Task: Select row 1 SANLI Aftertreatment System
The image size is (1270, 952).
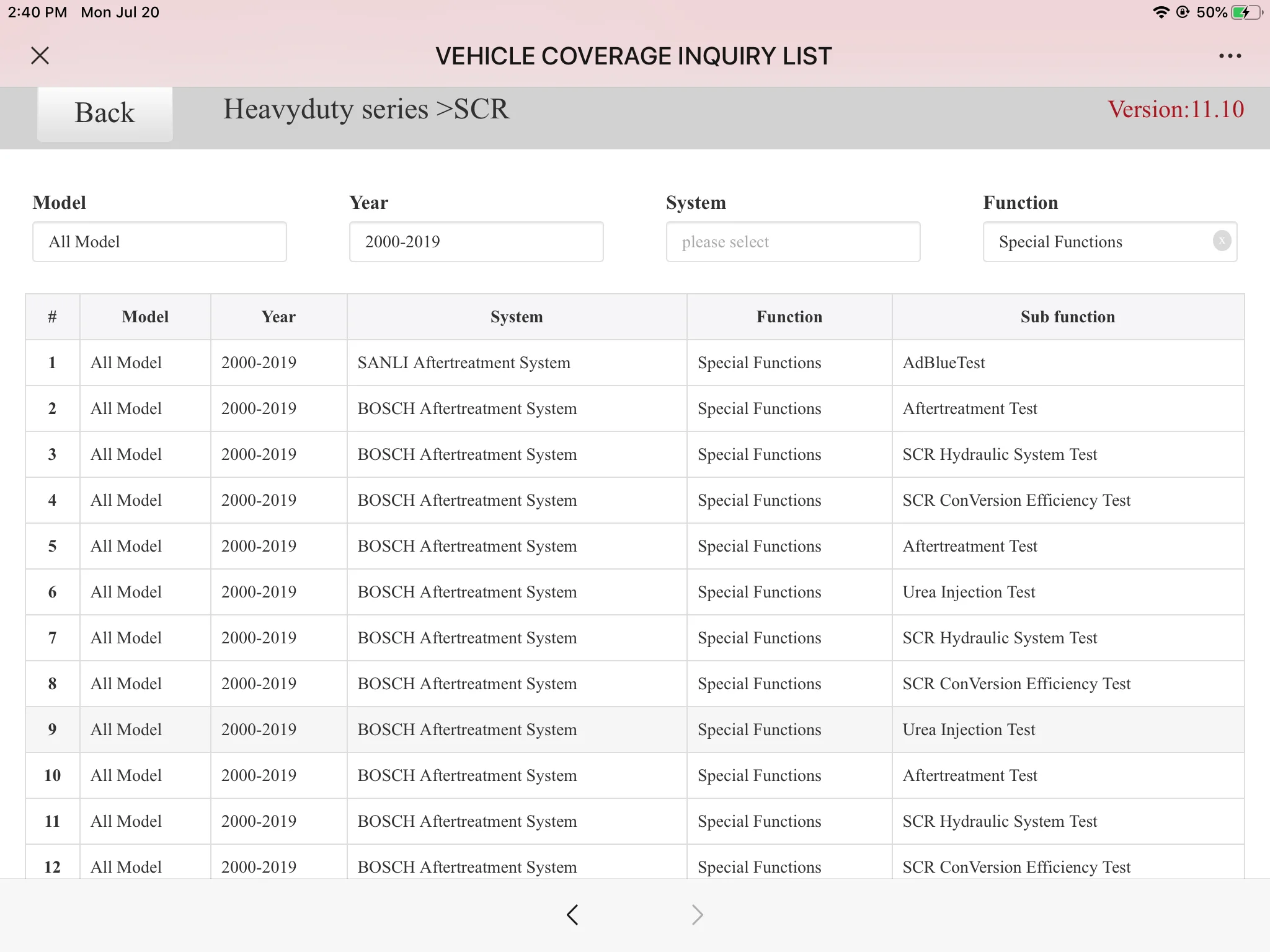Action: [x=463, y=363]
